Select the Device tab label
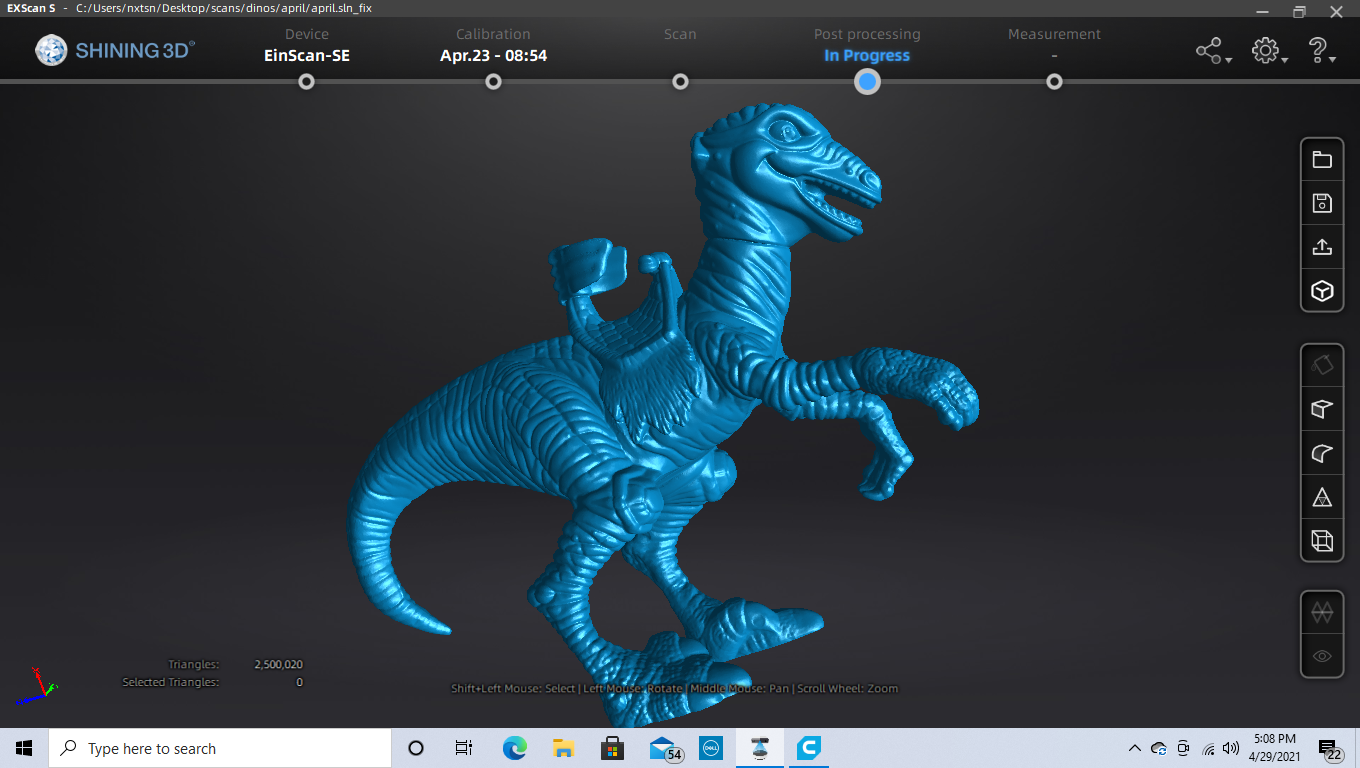This screenshot has height=768, width=1360. [307, 34]
